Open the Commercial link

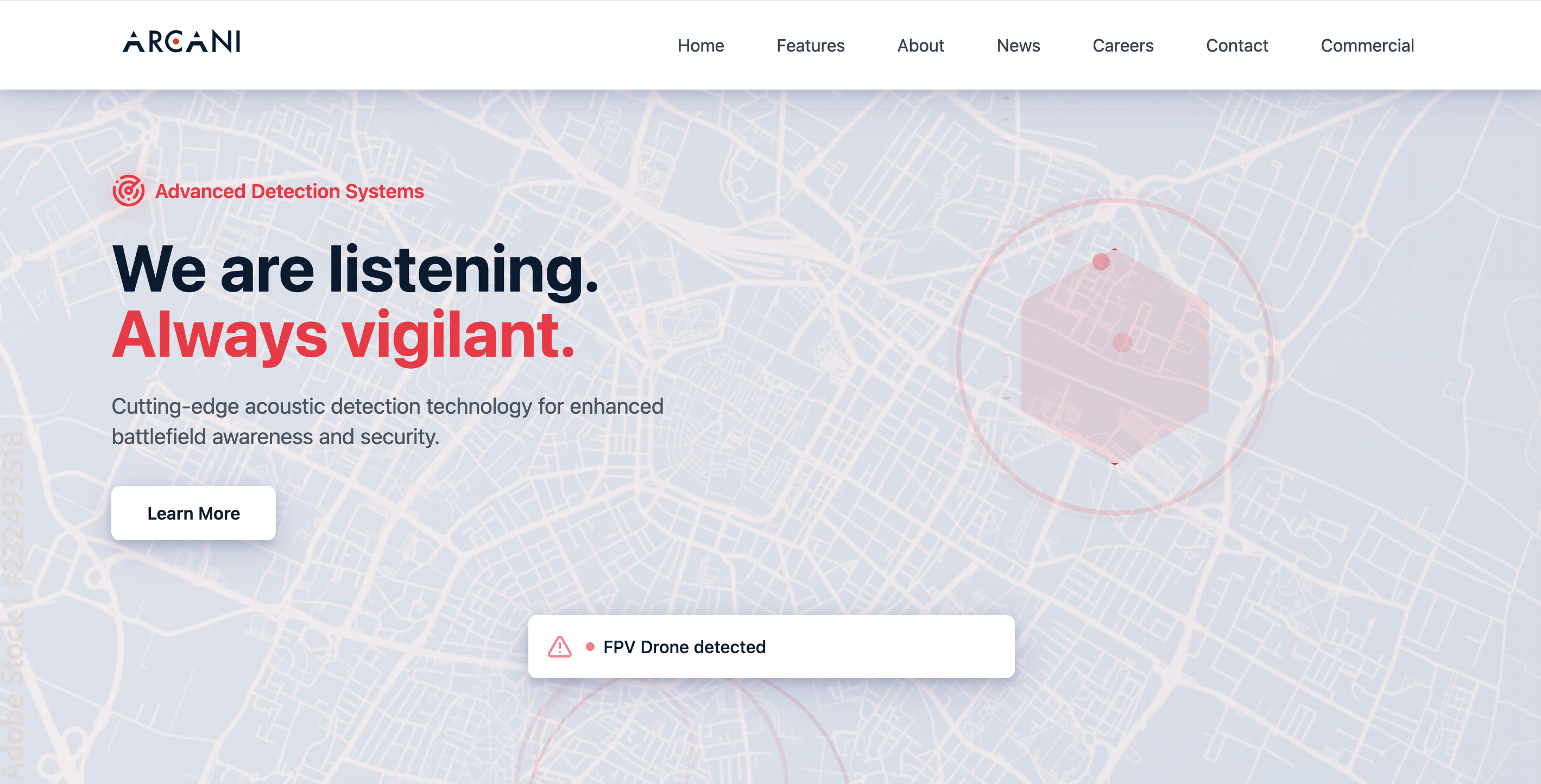pos(1367,46)
